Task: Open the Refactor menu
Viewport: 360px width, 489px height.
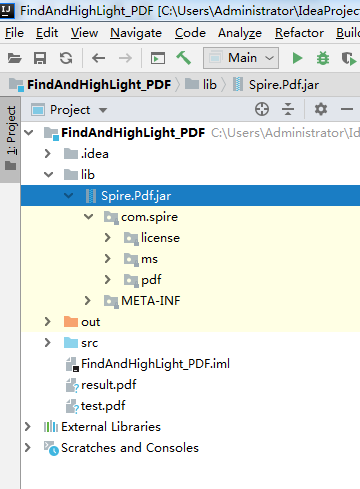Action: coord(299,33)
